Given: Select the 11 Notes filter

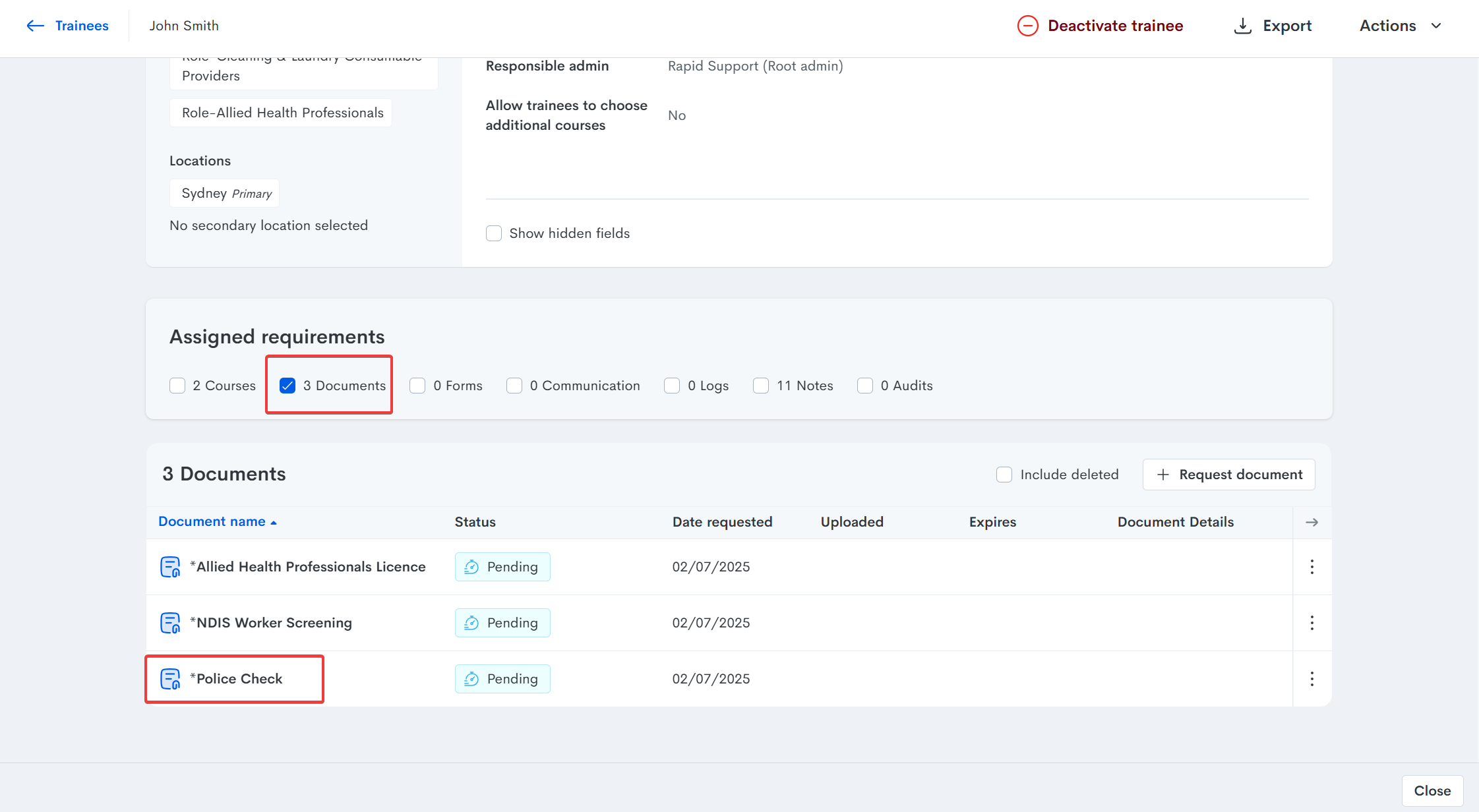Looking at the screenshot, I should tap(761, 386).
